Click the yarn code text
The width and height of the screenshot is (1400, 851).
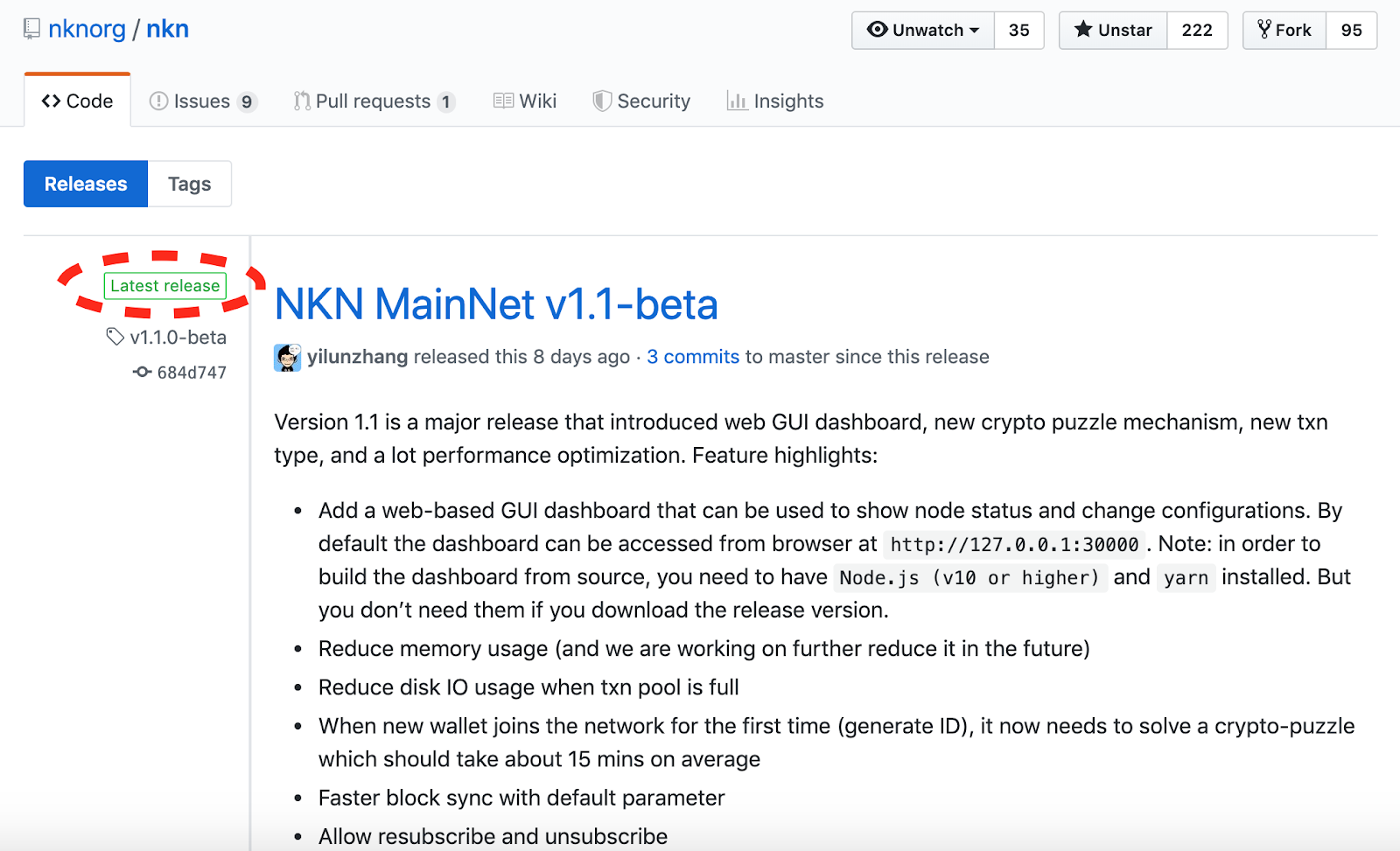pos(1186,577)
